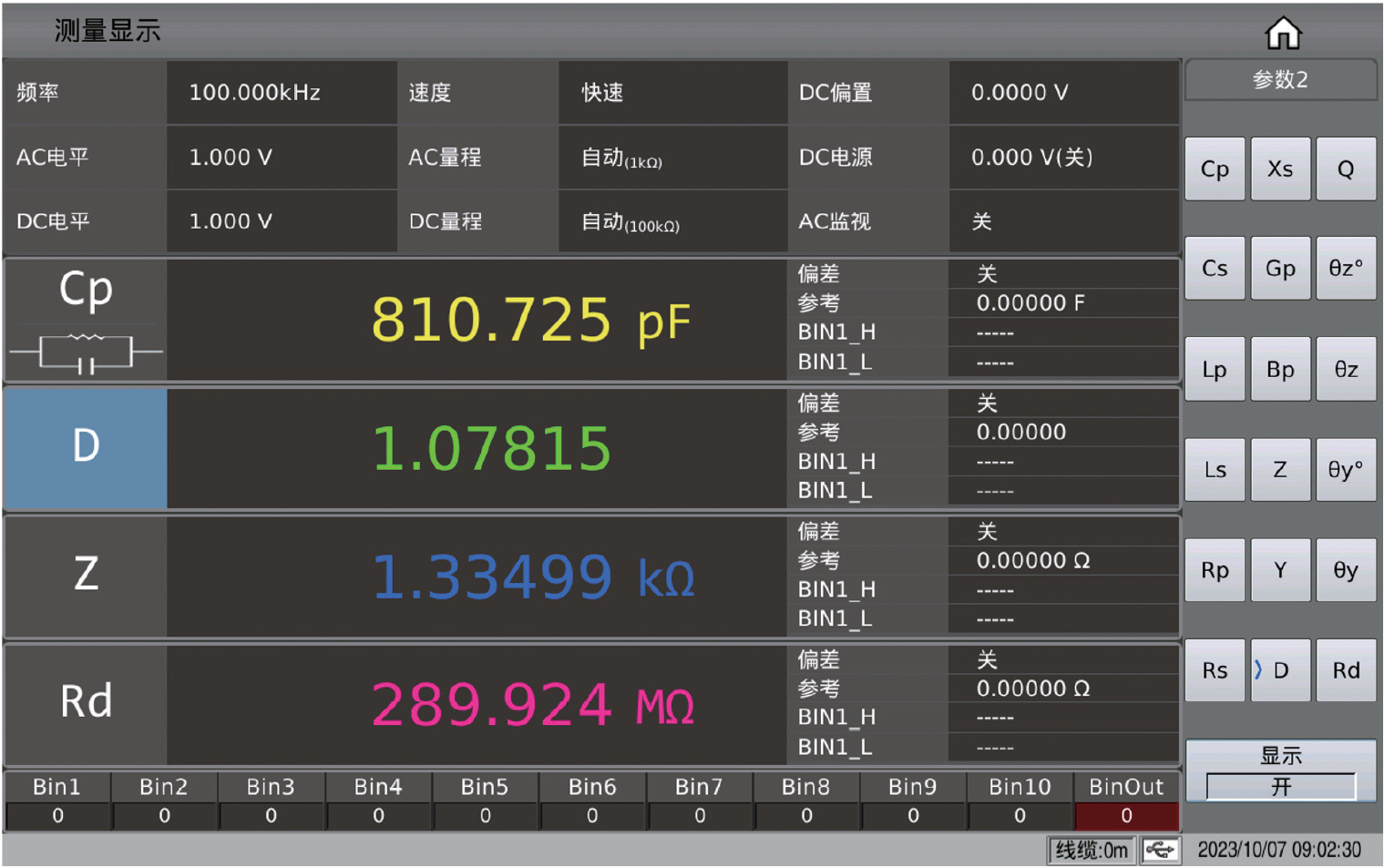Select the 参数2 tab header
Viewport: 1384px width, 868px height.
[x=1279, y=80]
